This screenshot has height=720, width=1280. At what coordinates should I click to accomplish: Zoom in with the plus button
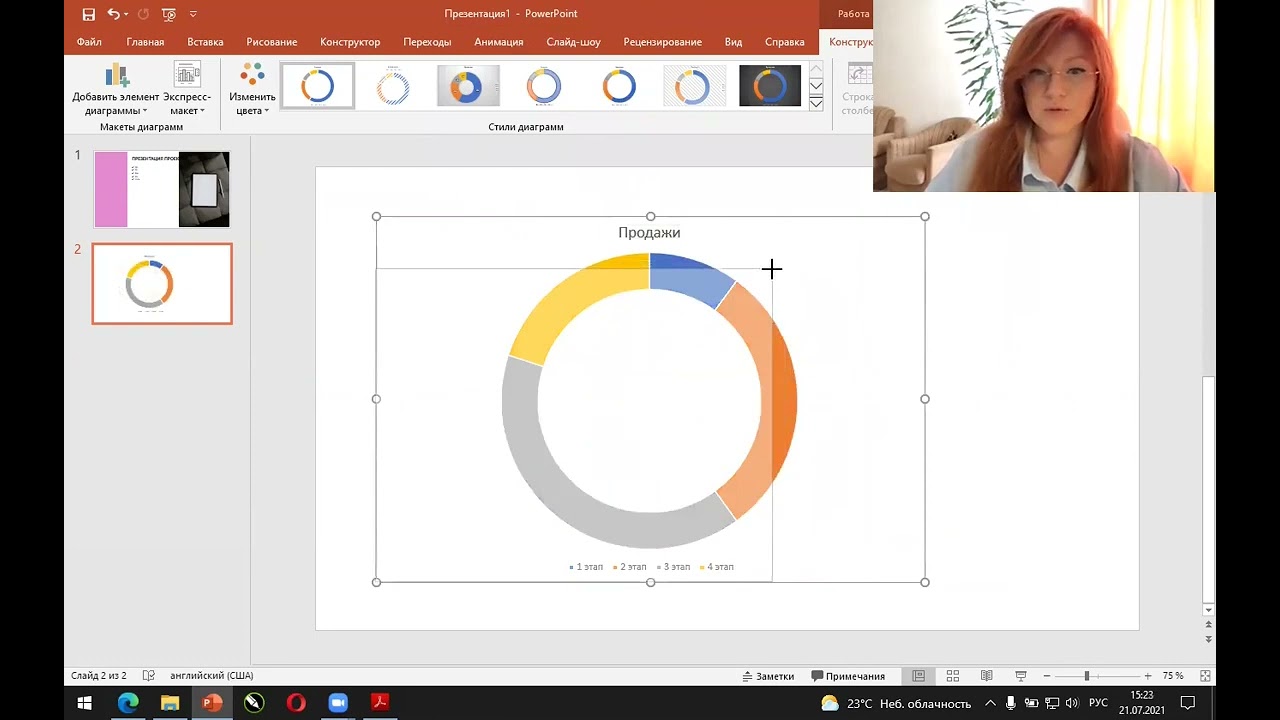(x=1147, y=676)
